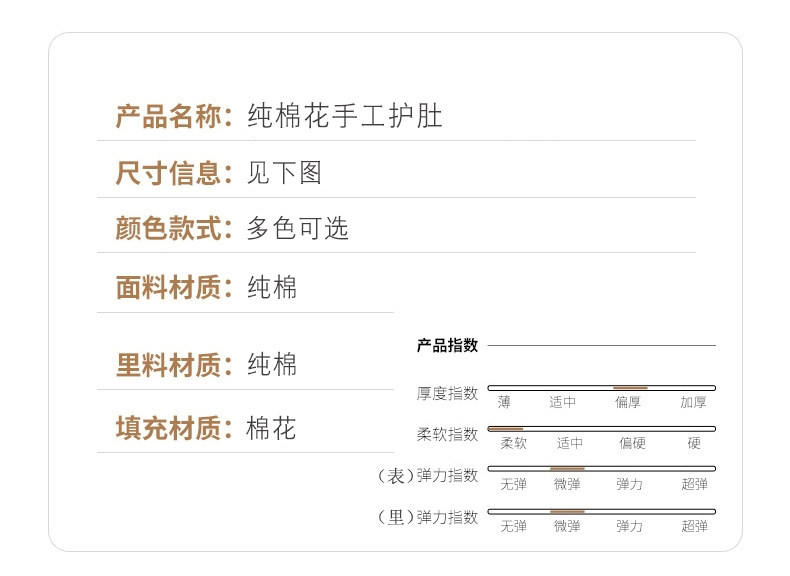Click the 柔软指数 softness slider bar
Screen dimensions: 790x576
(x=601, y=428)
